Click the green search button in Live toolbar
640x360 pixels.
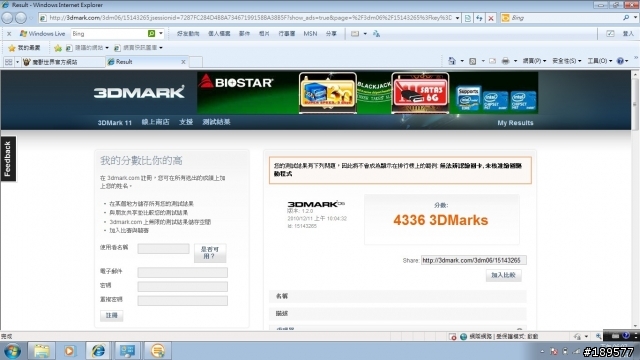point(151,33)
